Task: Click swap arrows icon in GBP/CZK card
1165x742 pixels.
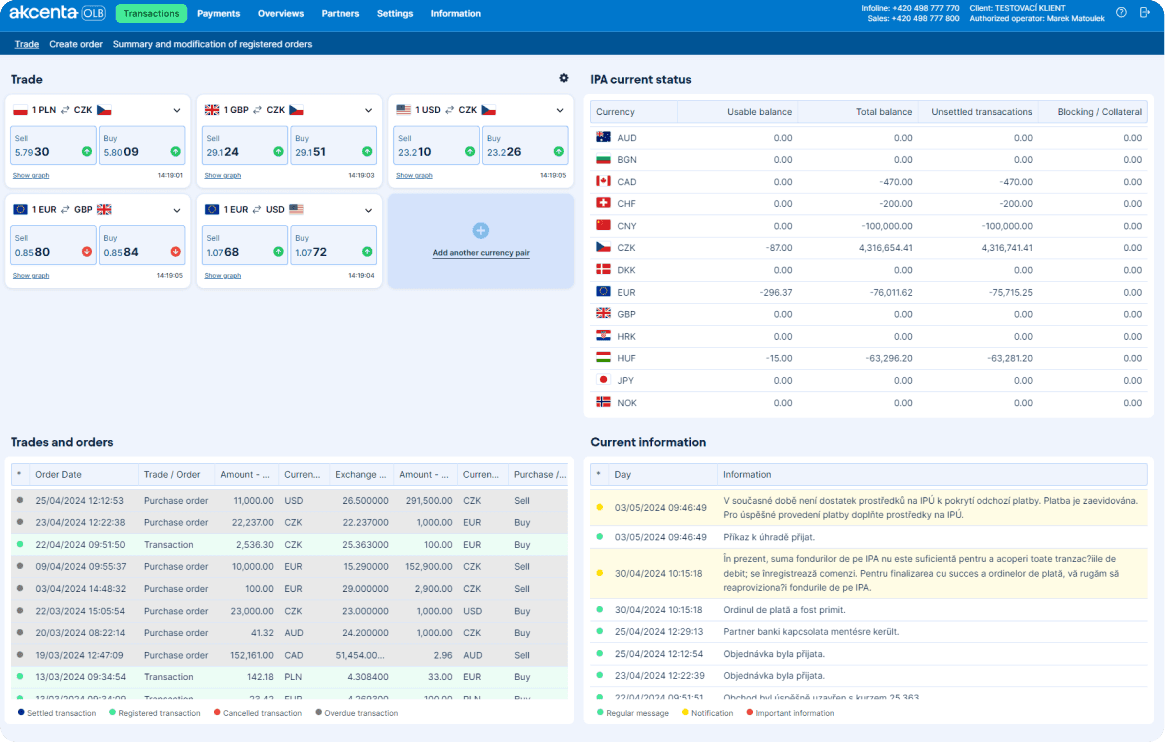Action: (x=258, y=110)
